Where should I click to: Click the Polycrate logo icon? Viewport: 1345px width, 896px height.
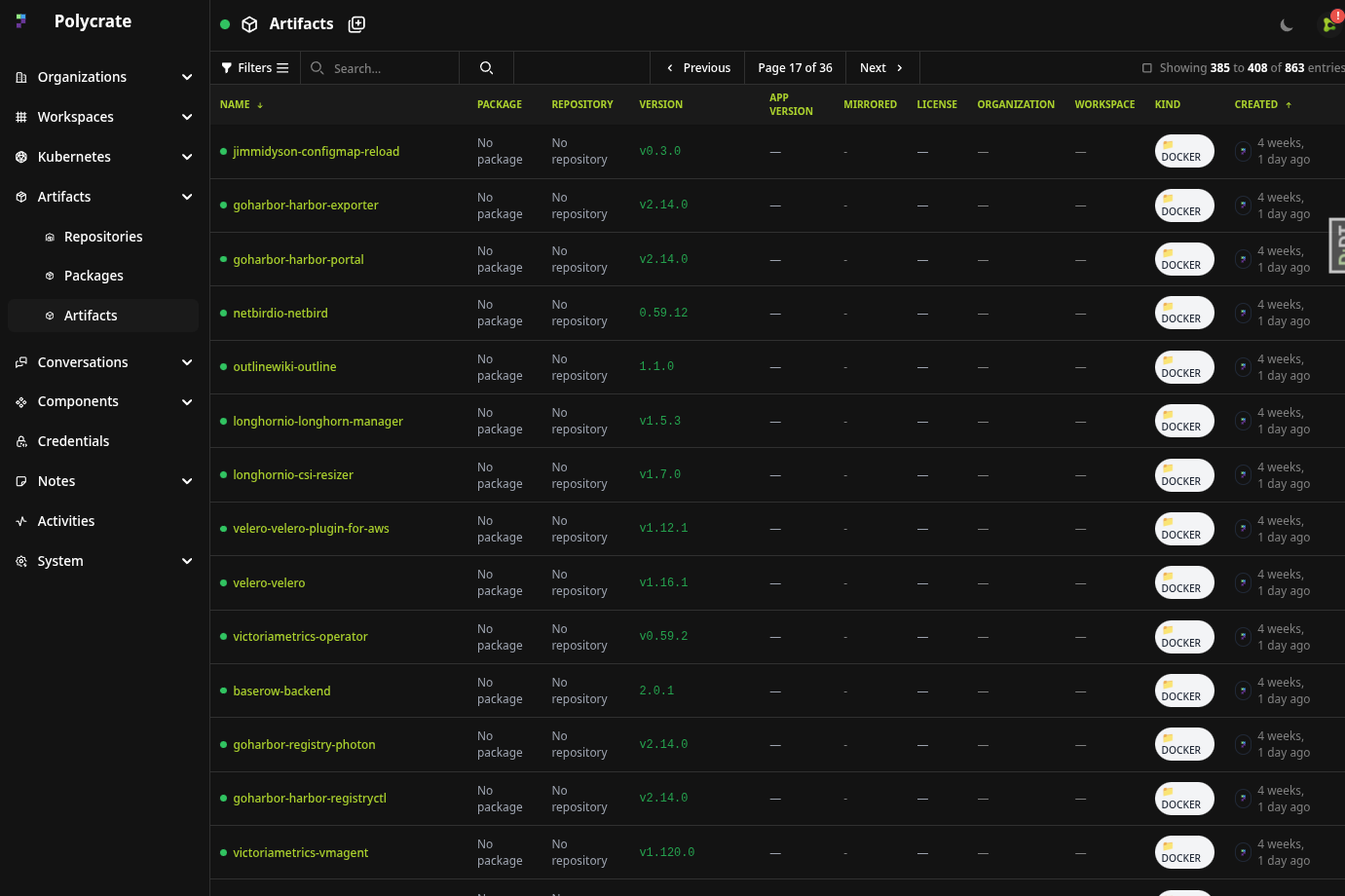(x=21, y=21)
